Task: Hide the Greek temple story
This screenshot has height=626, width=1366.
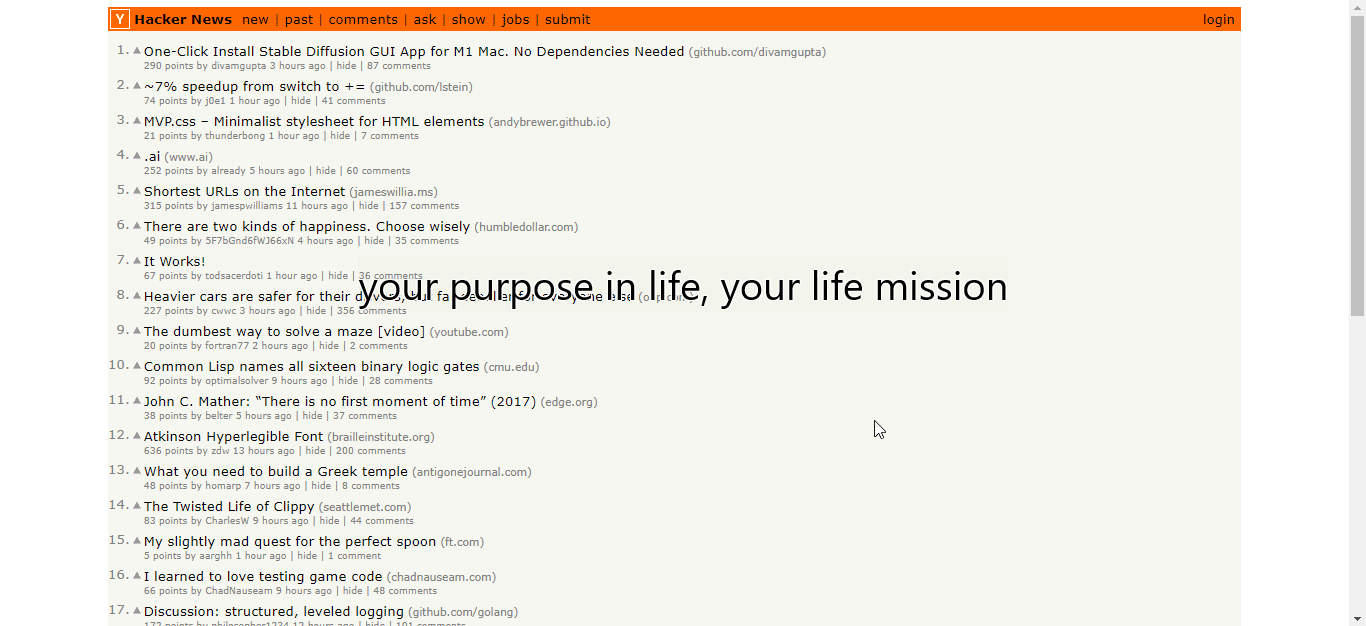Action: coord(321,486)
